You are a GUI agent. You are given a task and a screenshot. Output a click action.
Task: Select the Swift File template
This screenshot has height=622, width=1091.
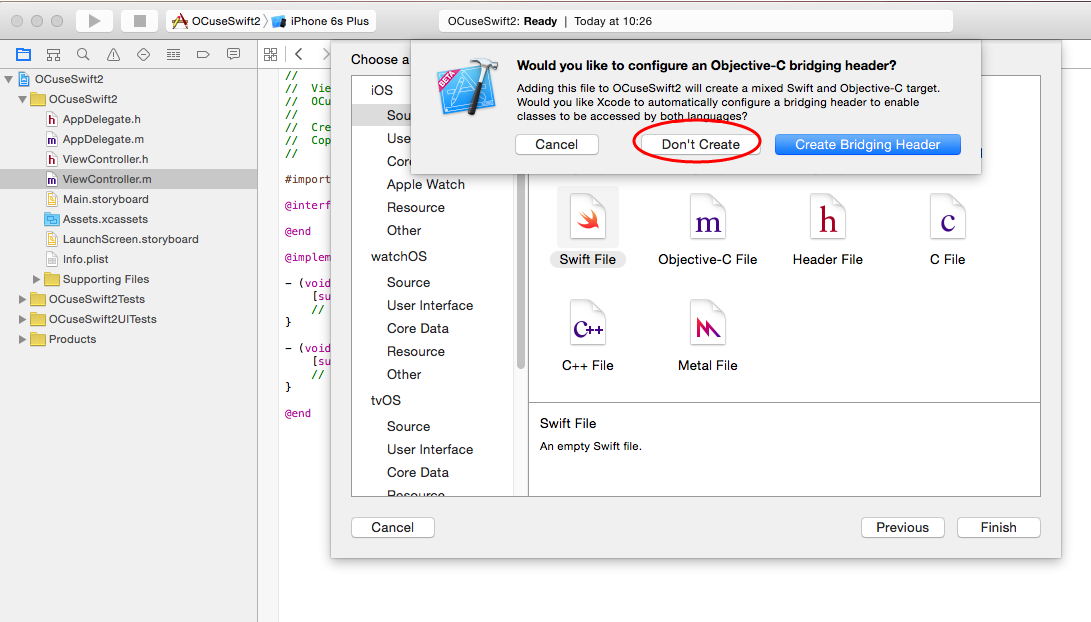tap(588, 228)
